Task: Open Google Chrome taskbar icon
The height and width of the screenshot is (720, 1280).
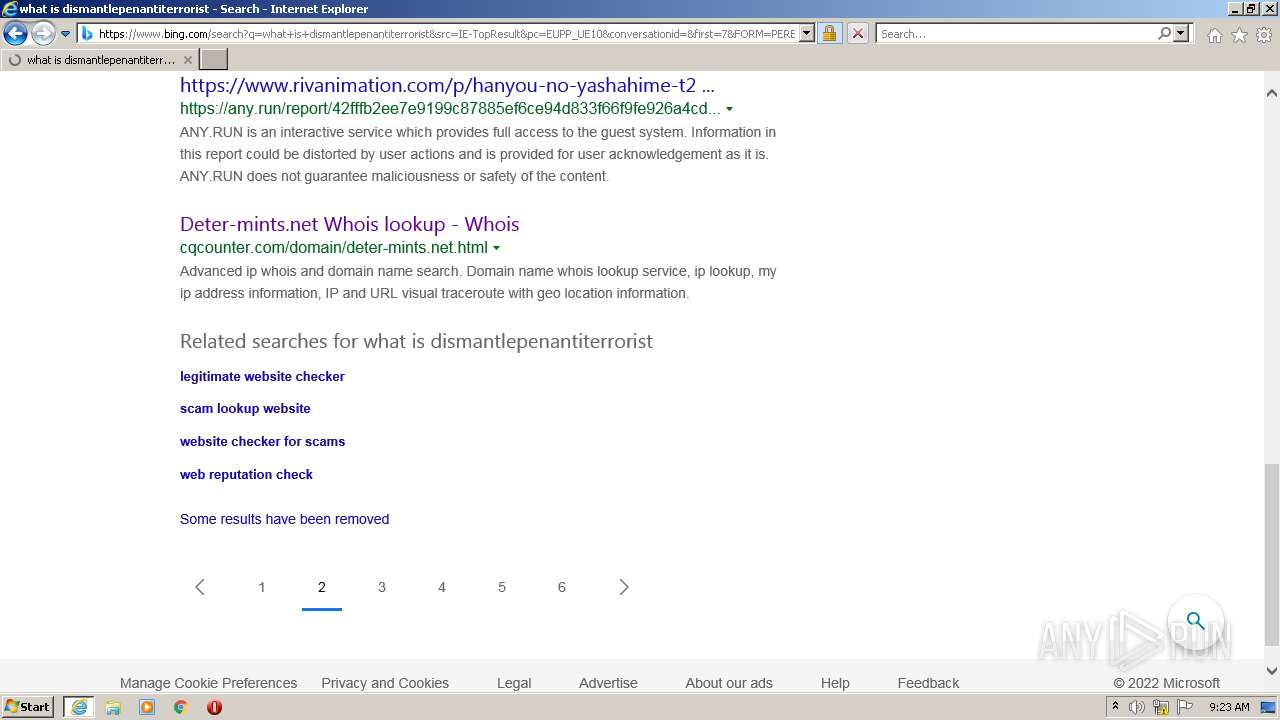Action: click(x=180, y=707)
